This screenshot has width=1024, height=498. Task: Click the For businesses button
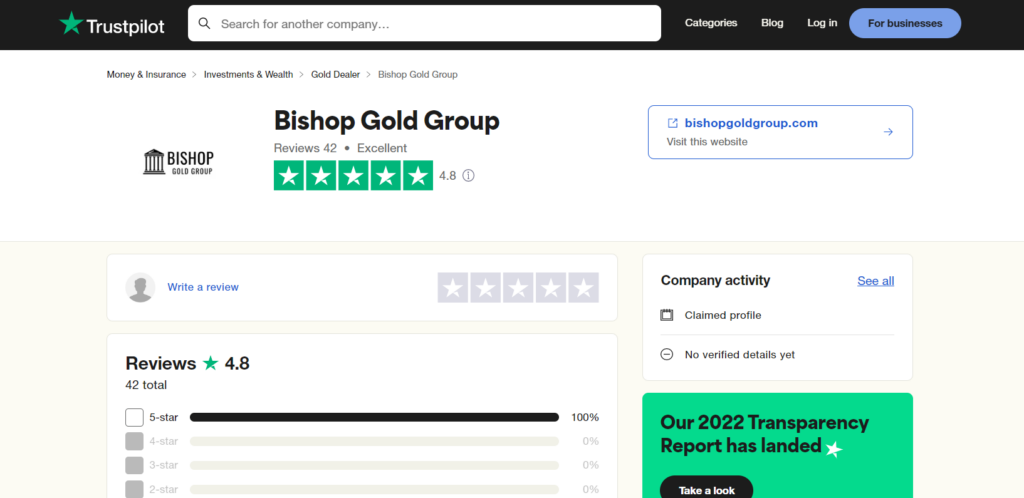pos(905,23)
